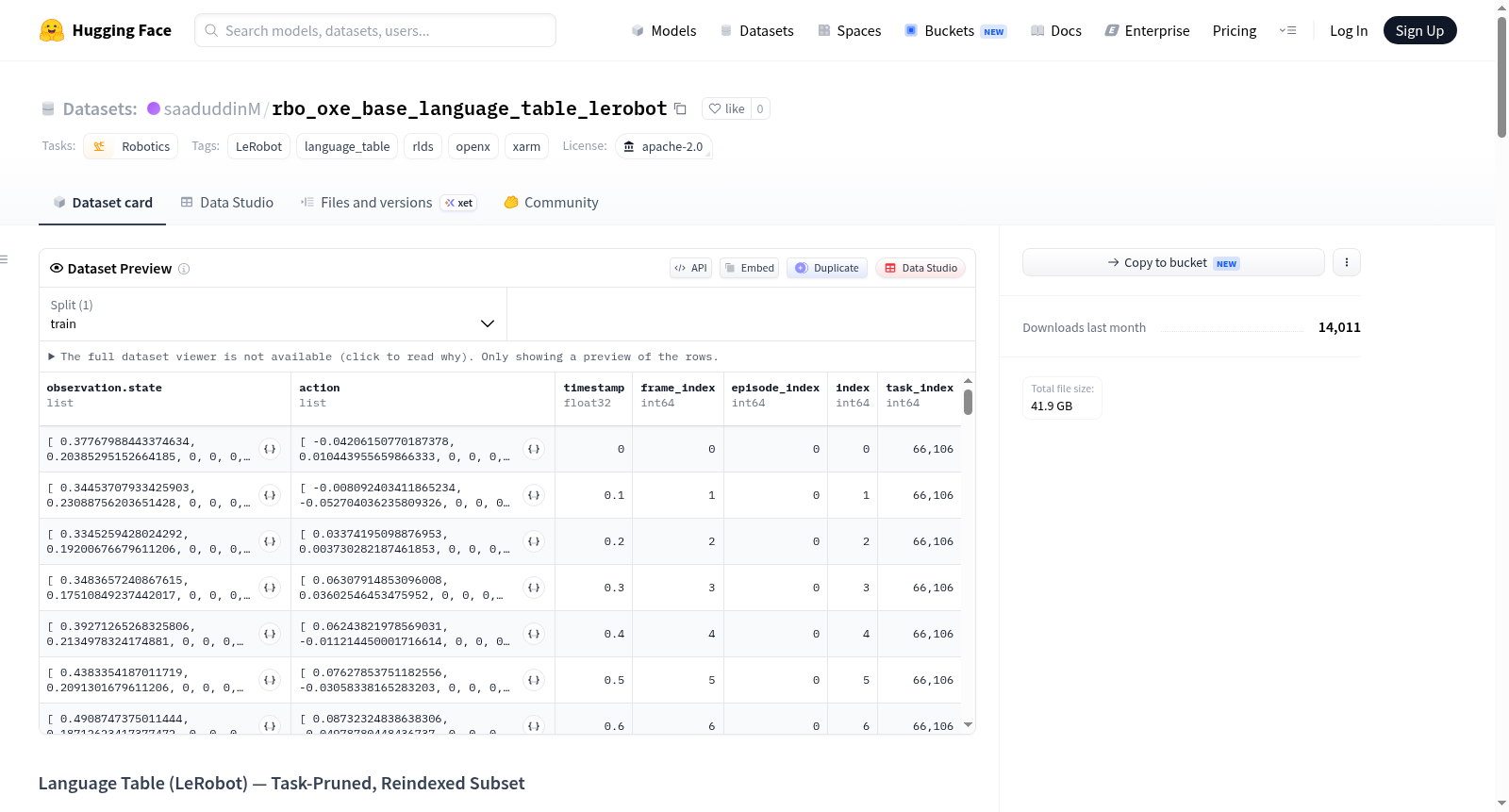Expand first row action JSON icon
Viewport: 1509px width, 812px height.
[534, 449]
